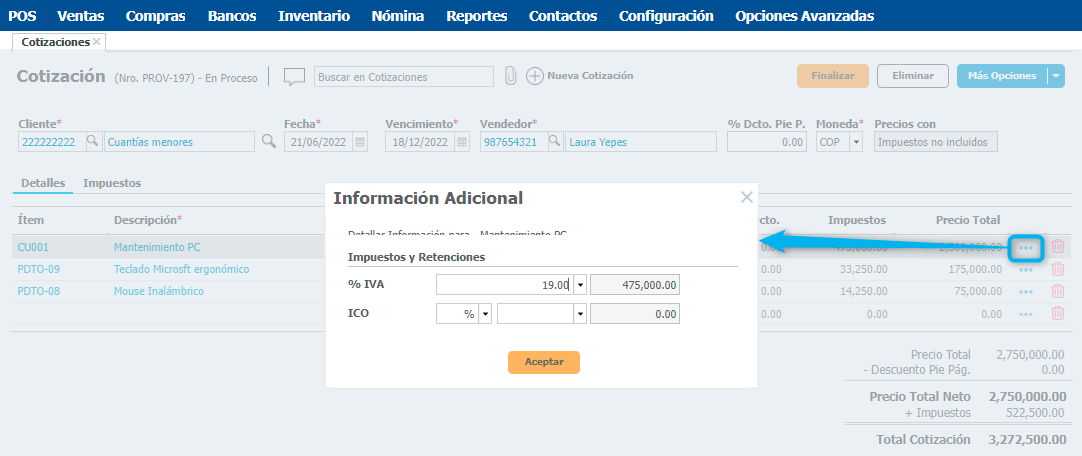This screenshot has width=1082, height=456.
Task: Click the Finalizar button
Action: click(832, 76)
